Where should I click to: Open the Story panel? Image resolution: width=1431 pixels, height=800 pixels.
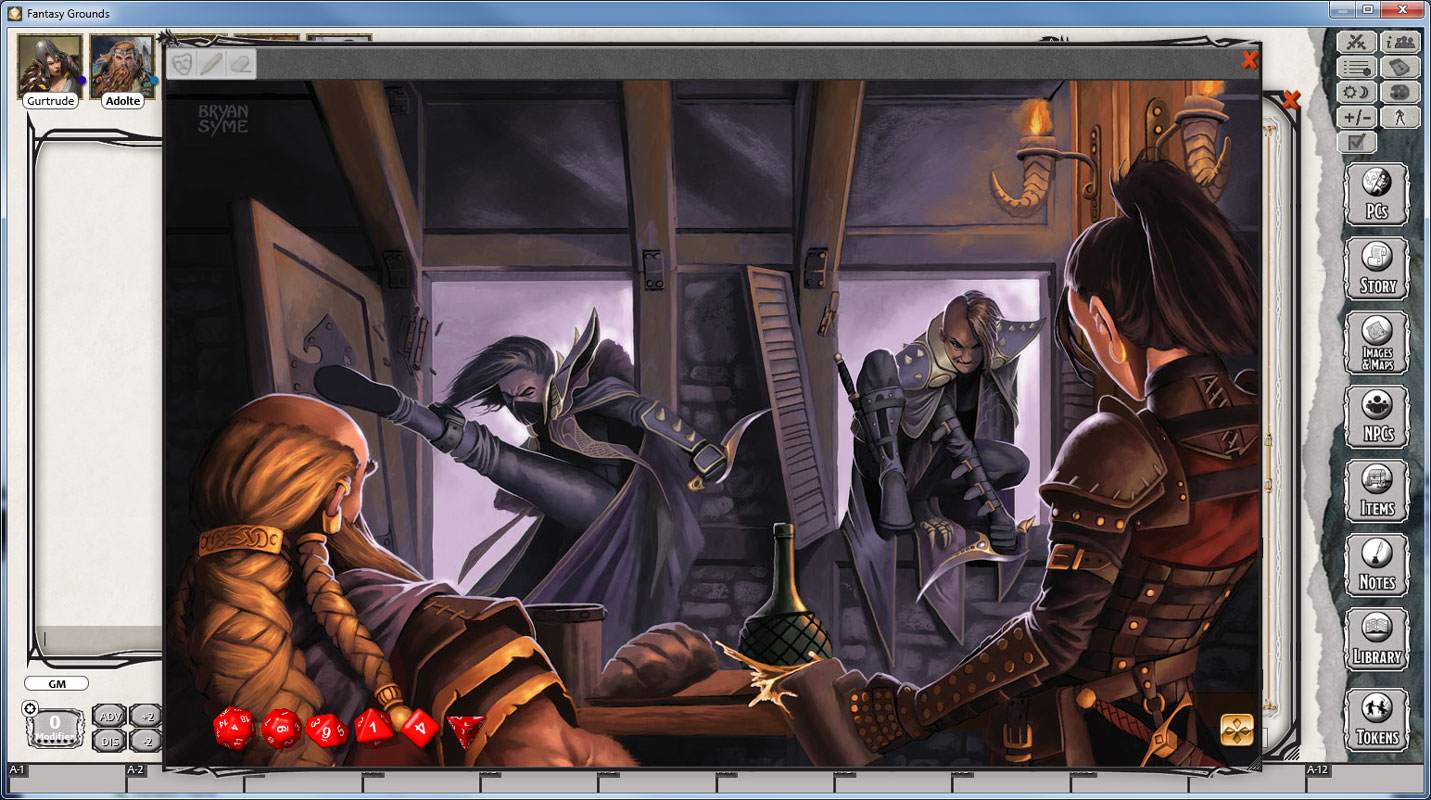click(1377, 268)
